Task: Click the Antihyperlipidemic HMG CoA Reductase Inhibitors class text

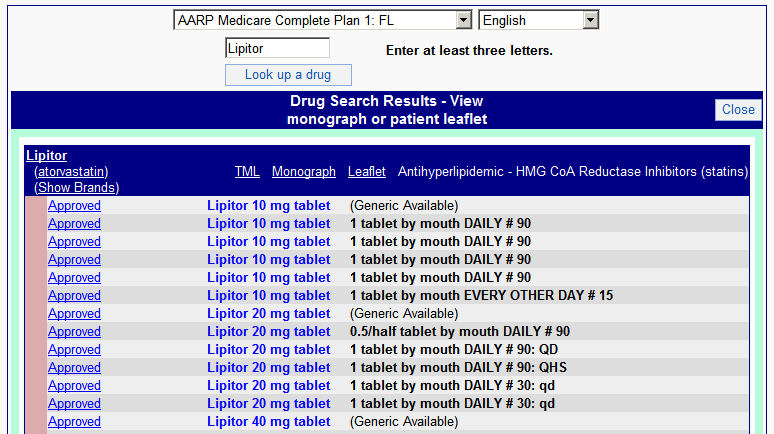Action: [x=573, y=172]
